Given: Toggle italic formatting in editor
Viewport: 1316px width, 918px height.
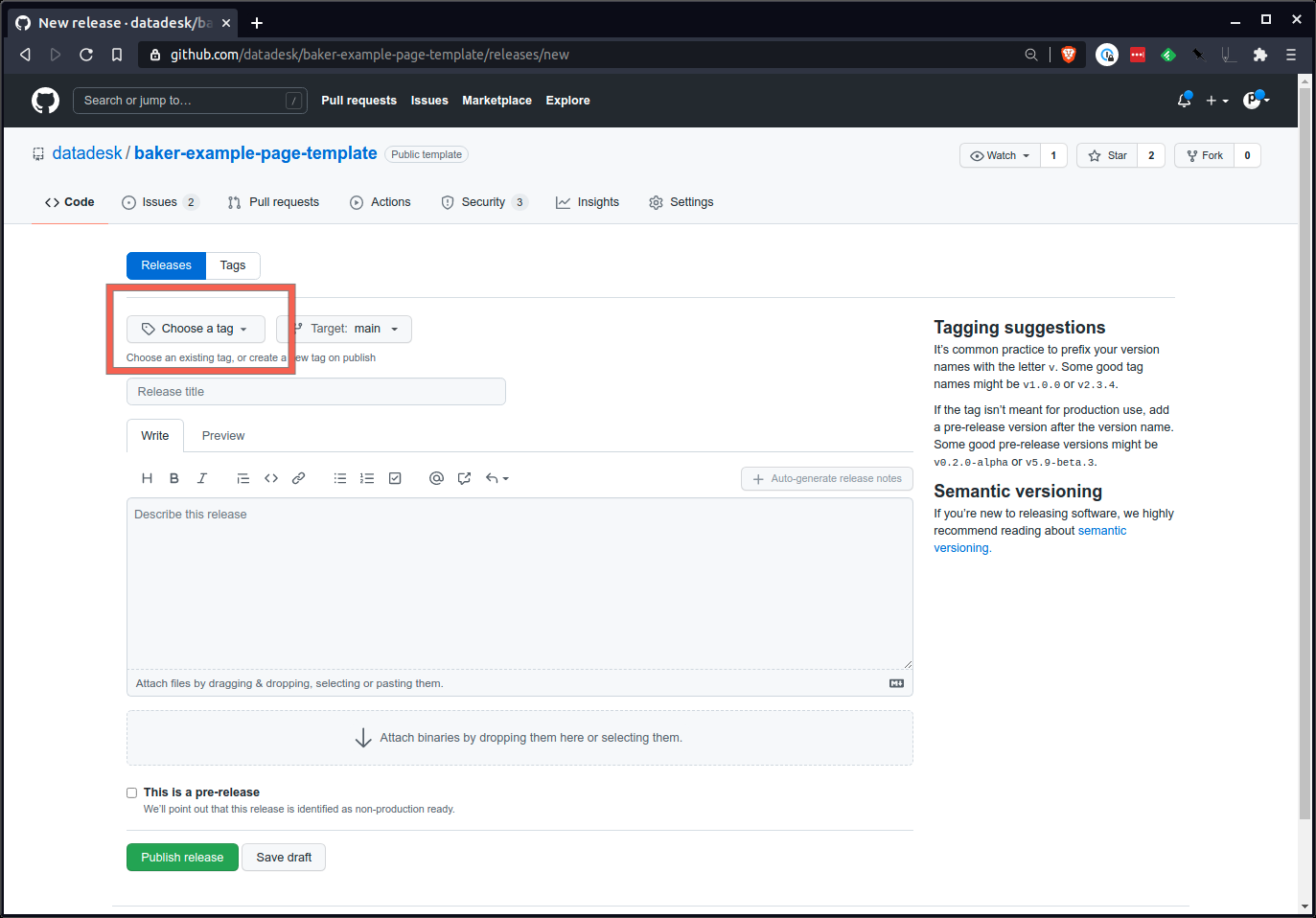Looking at the screenshot, I should coord(202,478).
